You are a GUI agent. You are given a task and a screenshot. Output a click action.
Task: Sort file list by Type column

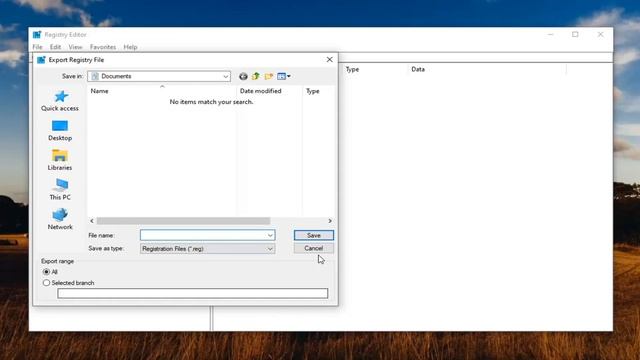tap(318, 91)
